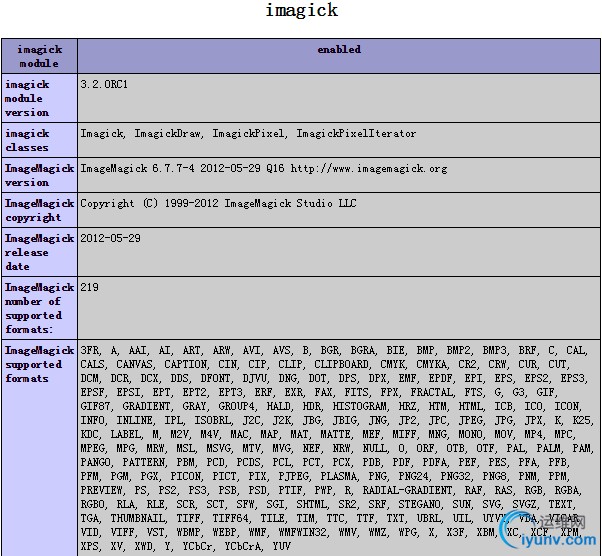
Task: Click the 'ISOBRL' format entry
Action: [212, 420]
